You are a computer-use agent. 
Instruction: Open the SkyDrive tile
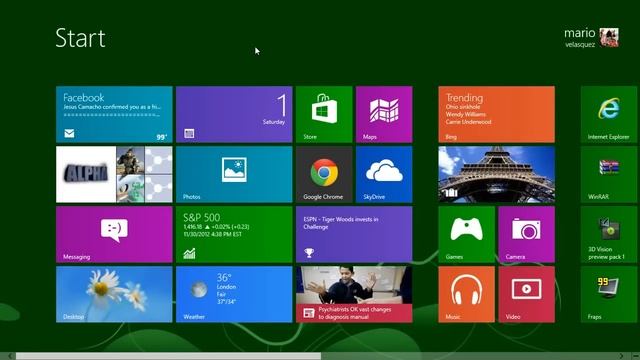pyautogui.click(x=384, y=174)
